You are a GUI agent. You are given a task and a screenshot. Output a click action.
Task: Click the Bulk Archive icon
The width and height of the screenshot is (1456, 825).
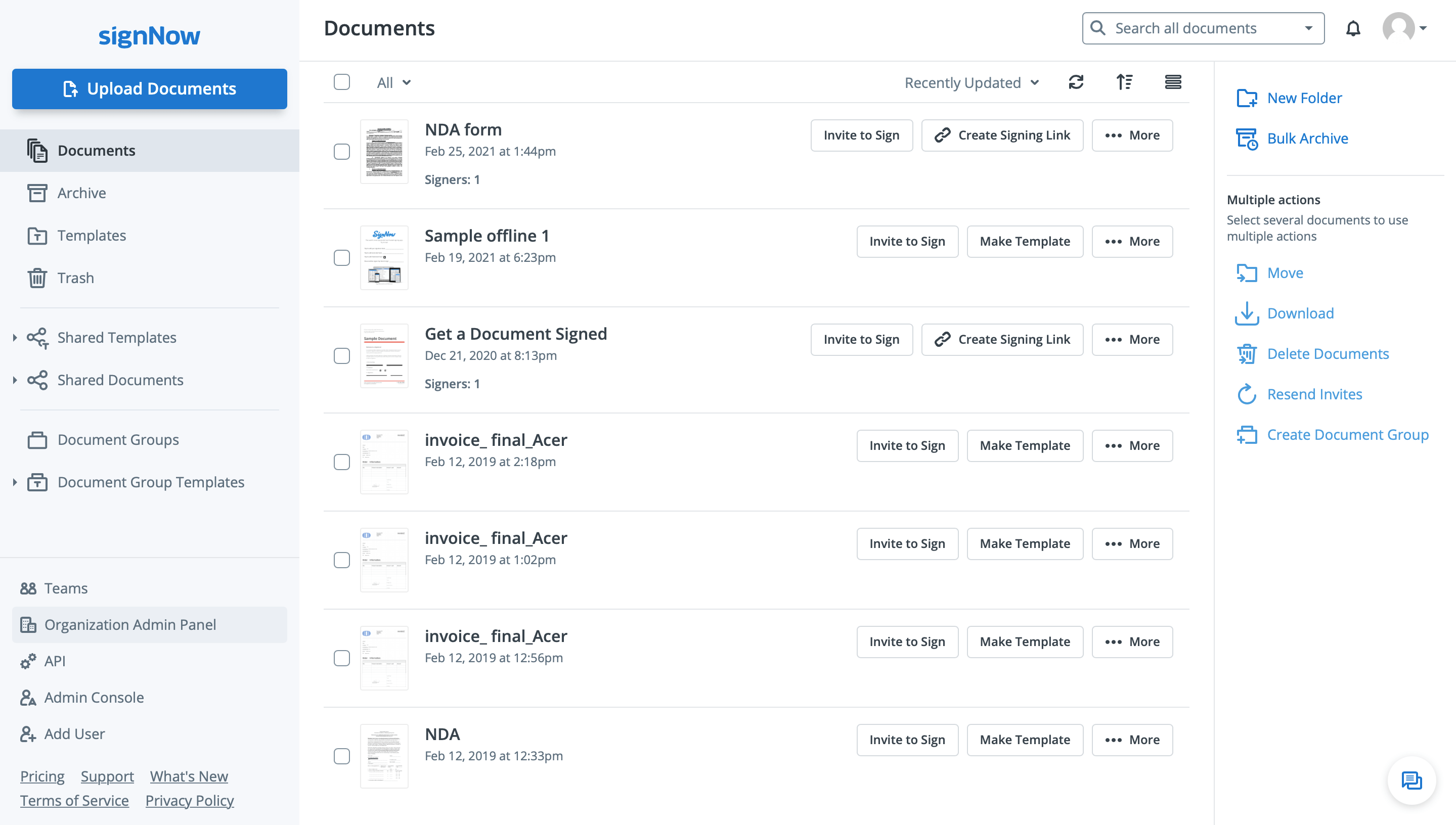[x=1246, y=138]
